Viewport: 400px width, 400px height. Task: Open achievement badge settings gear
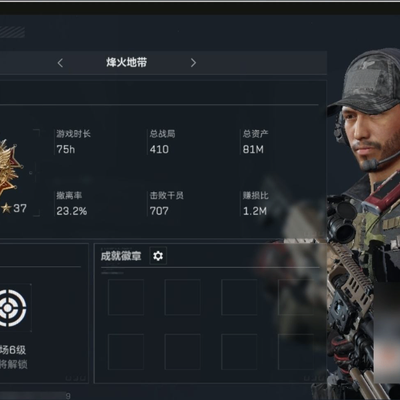click(x=158, y=256)
